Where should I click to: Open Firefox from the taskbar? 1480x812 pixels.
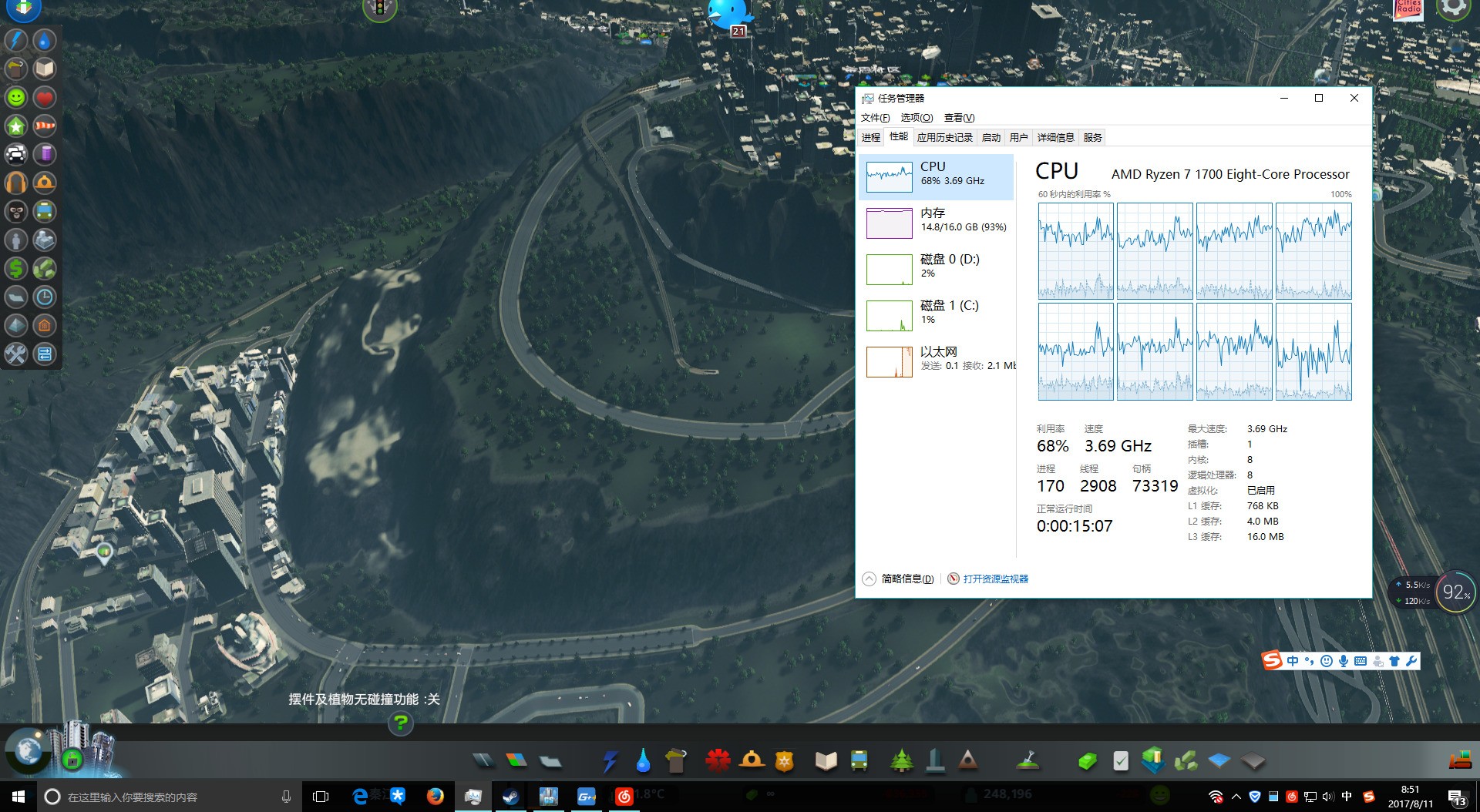pyautogui.click(x=436, y=796)
